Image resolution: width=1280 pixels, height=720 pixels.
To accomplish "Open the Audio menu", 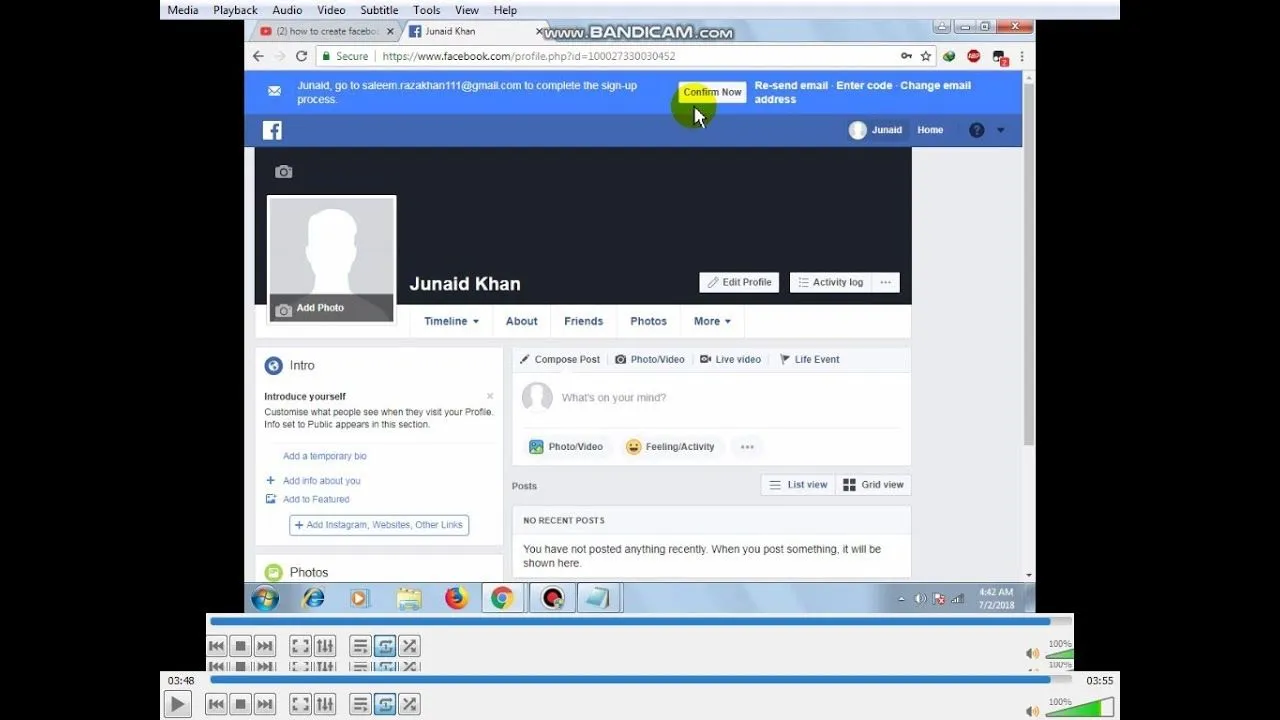I will tap(287, 10).
